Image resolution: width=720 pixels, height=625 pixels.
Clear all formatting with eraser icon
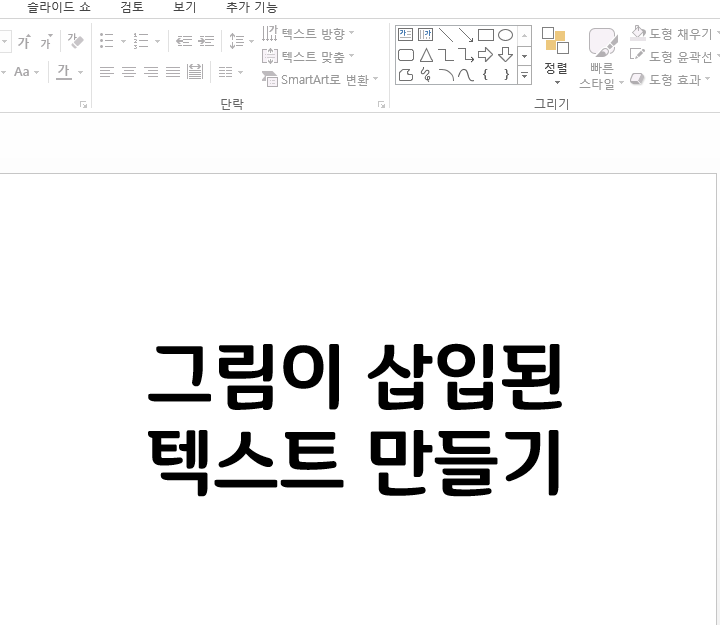pyautogui.click(x=75, y=41)
